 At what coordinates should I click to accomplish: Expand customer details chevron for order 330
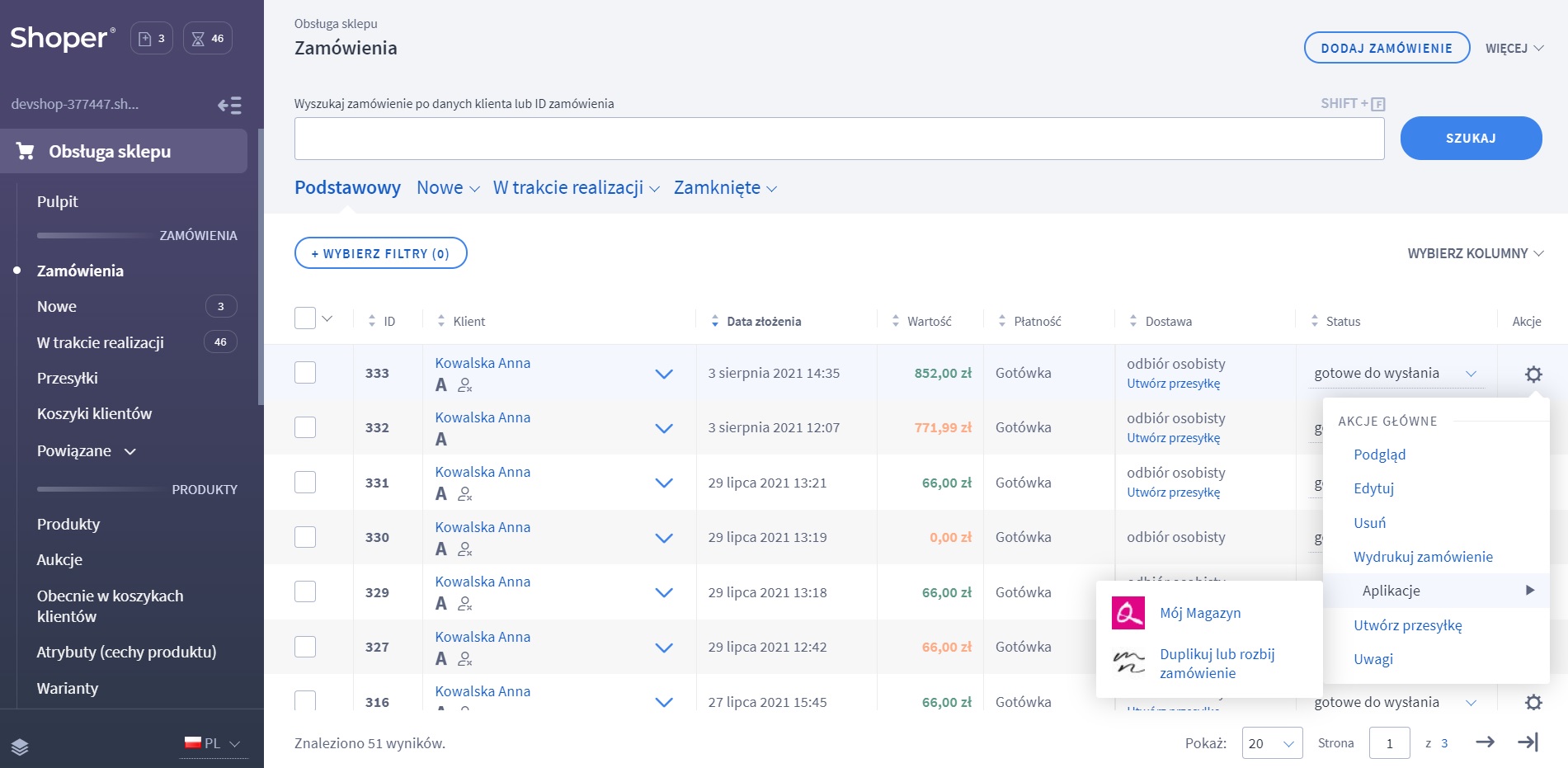click(664, 538)
